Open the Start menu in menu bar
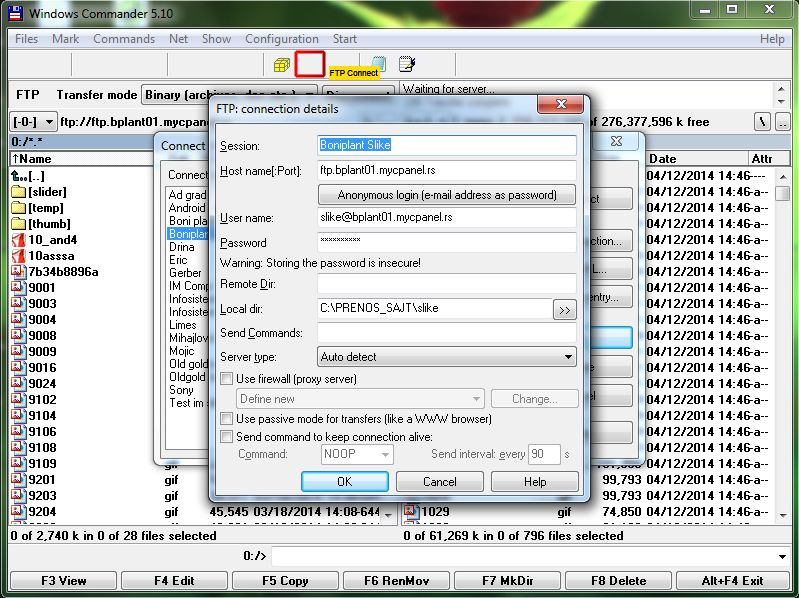 click(344, 39)
